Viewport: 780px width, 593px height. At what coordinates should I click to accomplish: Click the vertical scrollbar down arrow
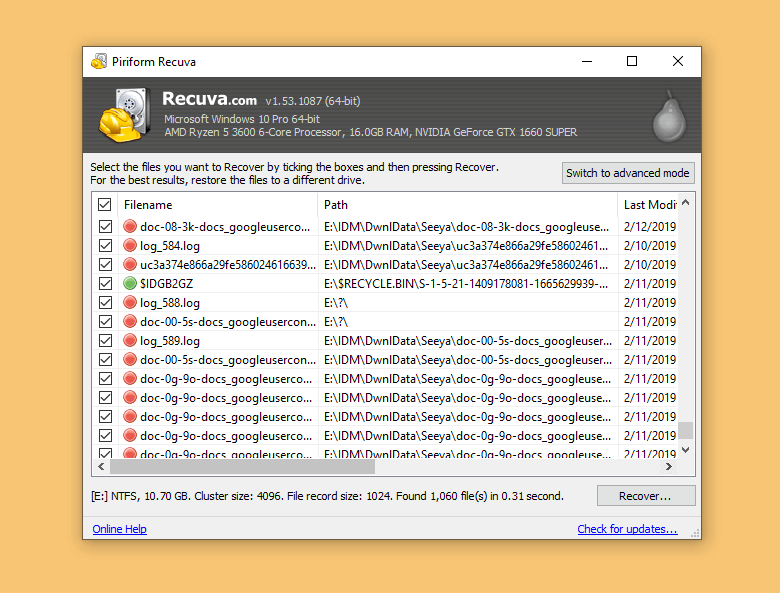(685, 450)
